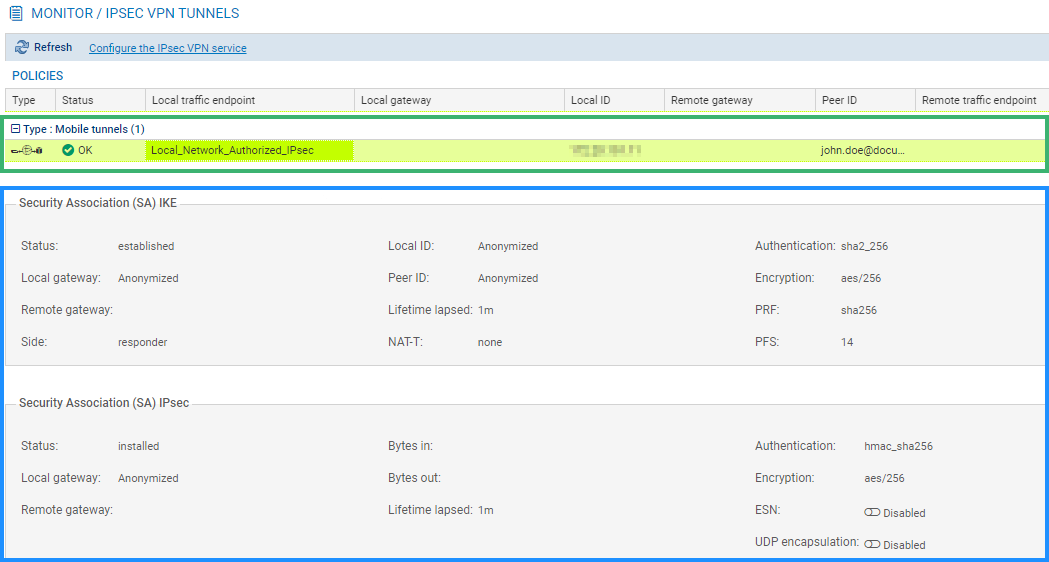Click the blurred Local ID value in row
This screenshot has height=562, width=1049.
(605, 150)
